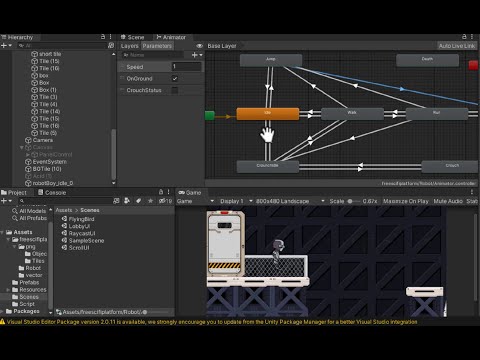Select the Walk state node
Screen dimensions: 480x360
pos(352,114)
